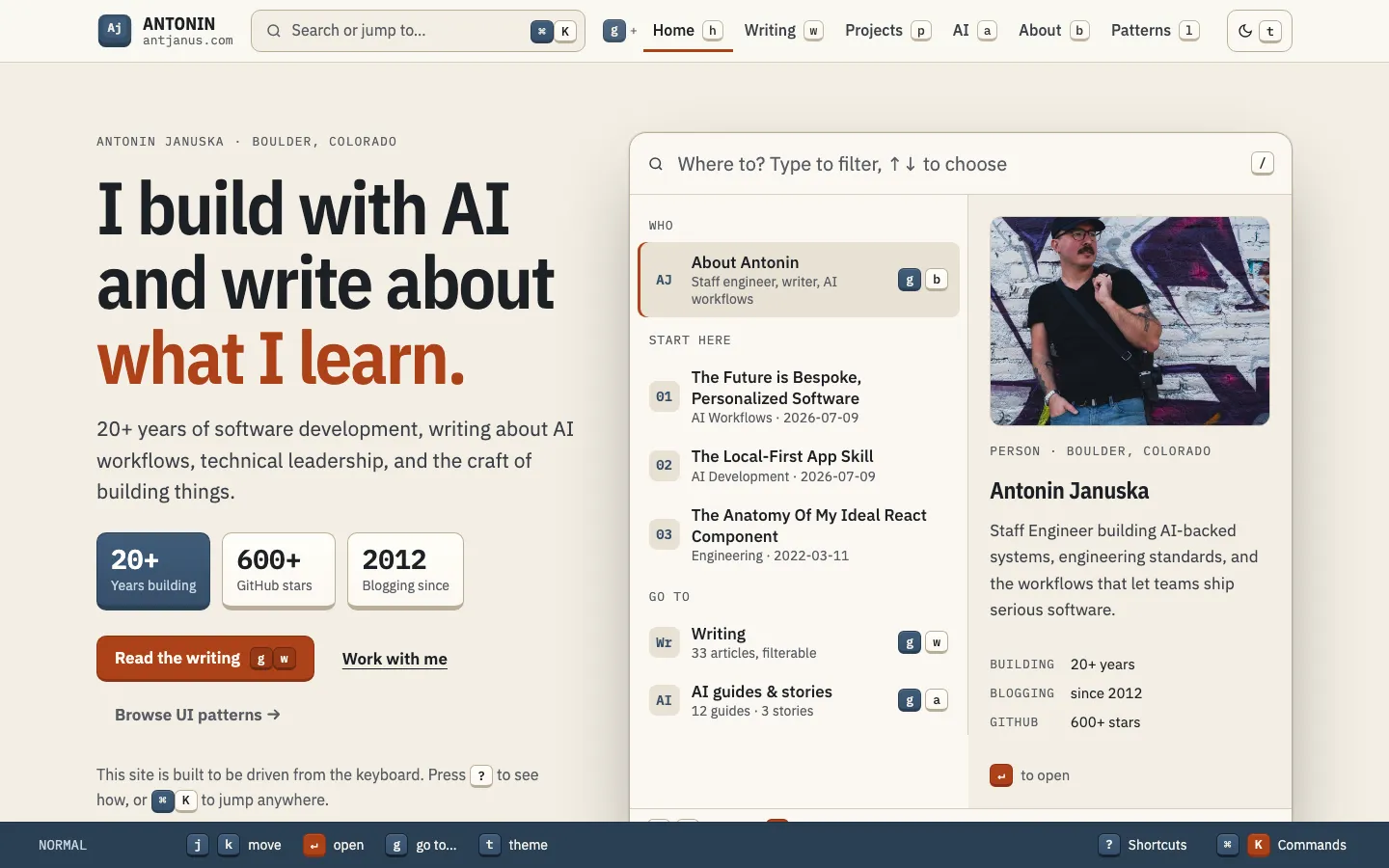Open the Projects nav item

tap(887, 31)
